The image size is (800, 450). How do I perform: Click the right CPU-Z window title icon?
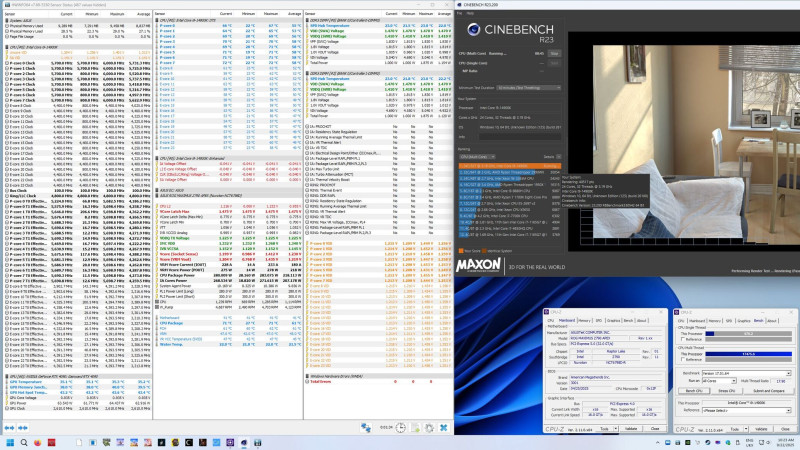pos(677,312)
